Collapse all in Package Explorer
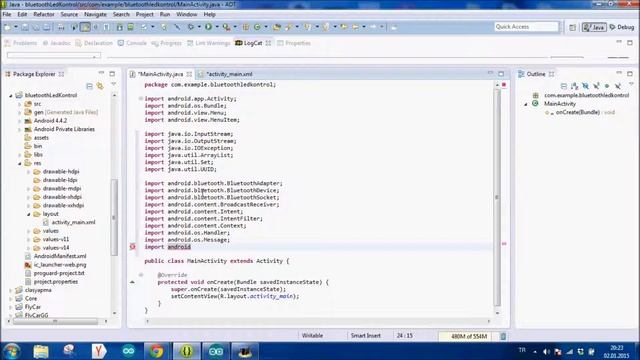Screen dimensions: 640x360 pyautogui.click(x=89, y=86)
